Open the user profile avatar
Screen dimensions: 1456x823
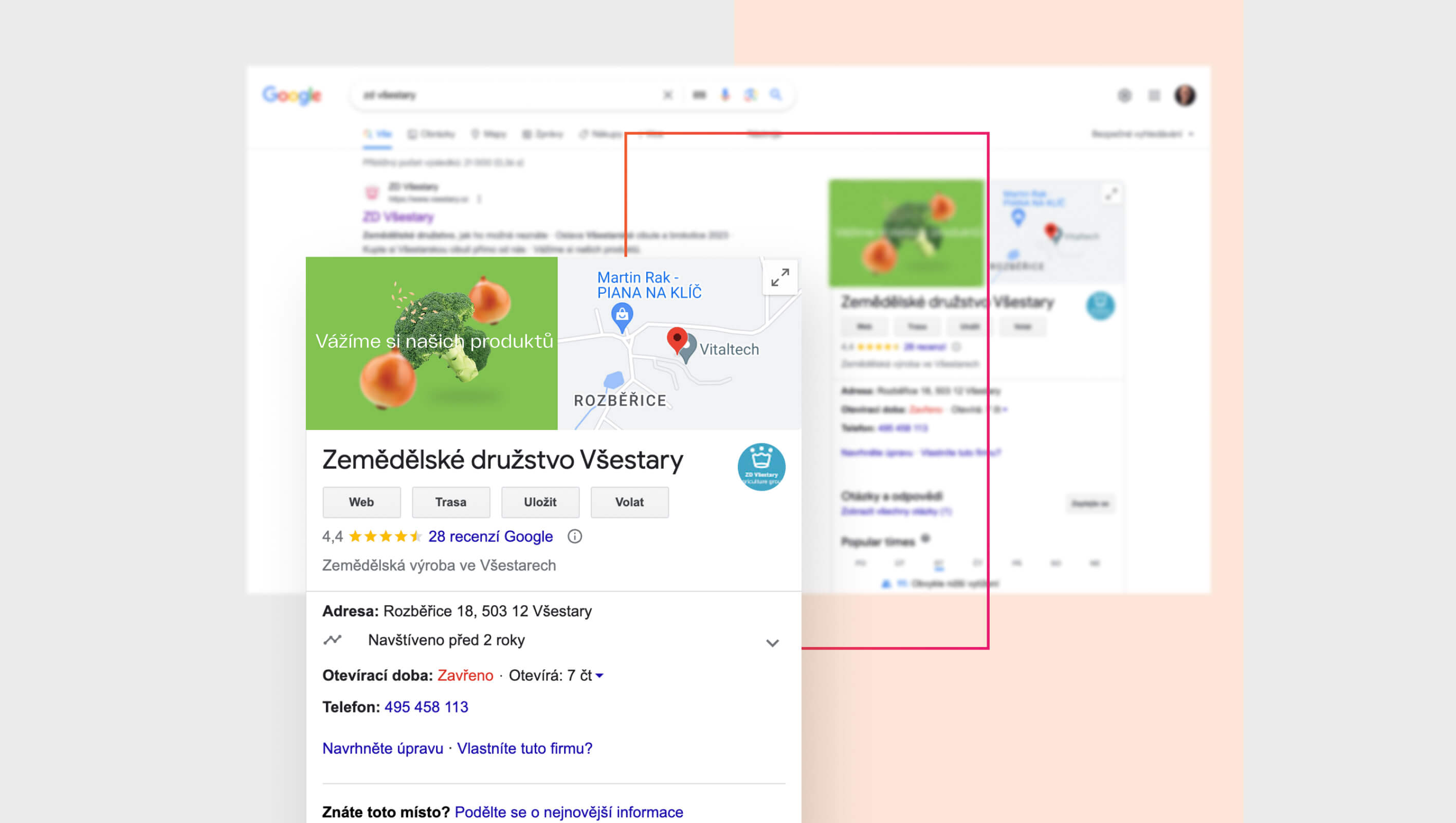point(1185,95)
